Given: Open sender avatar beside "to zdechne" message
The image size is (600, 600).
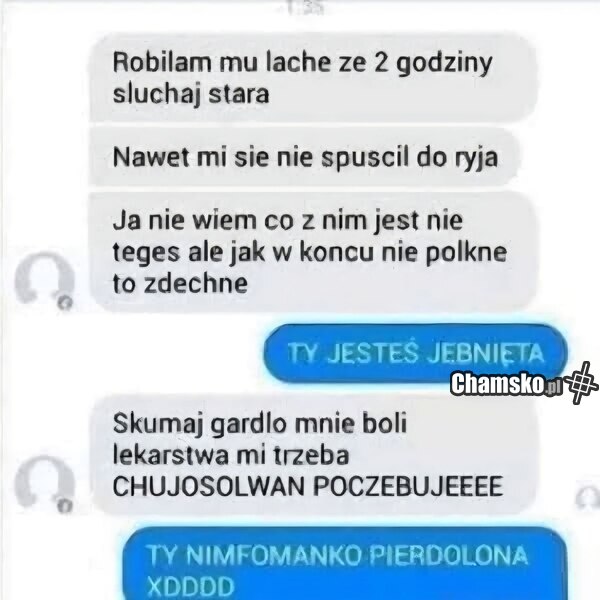Looking at the screenshot, I should [44, 279].
